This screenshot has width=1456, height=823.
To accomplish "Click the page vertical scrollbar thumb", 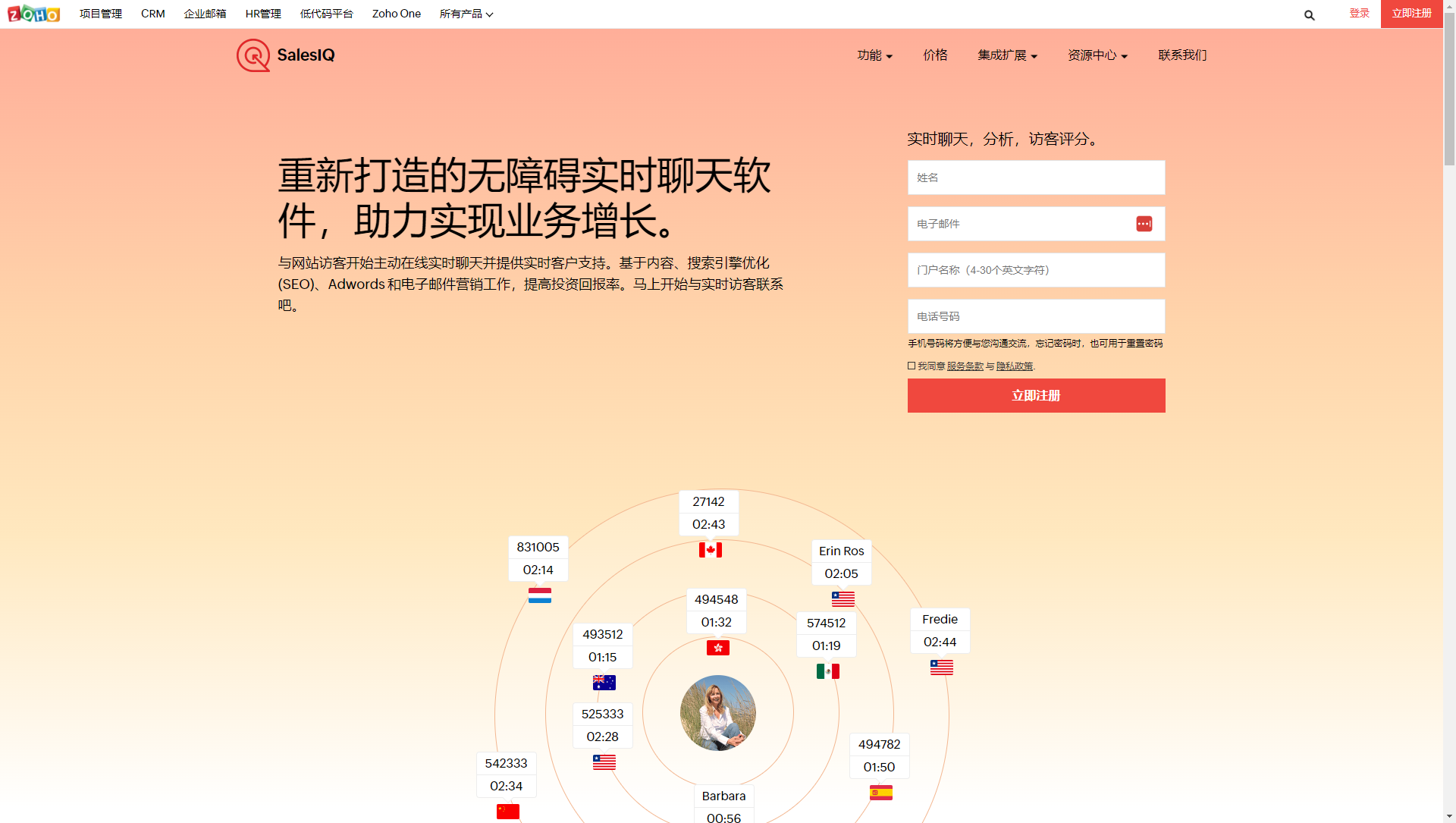I will [1449, 90].
